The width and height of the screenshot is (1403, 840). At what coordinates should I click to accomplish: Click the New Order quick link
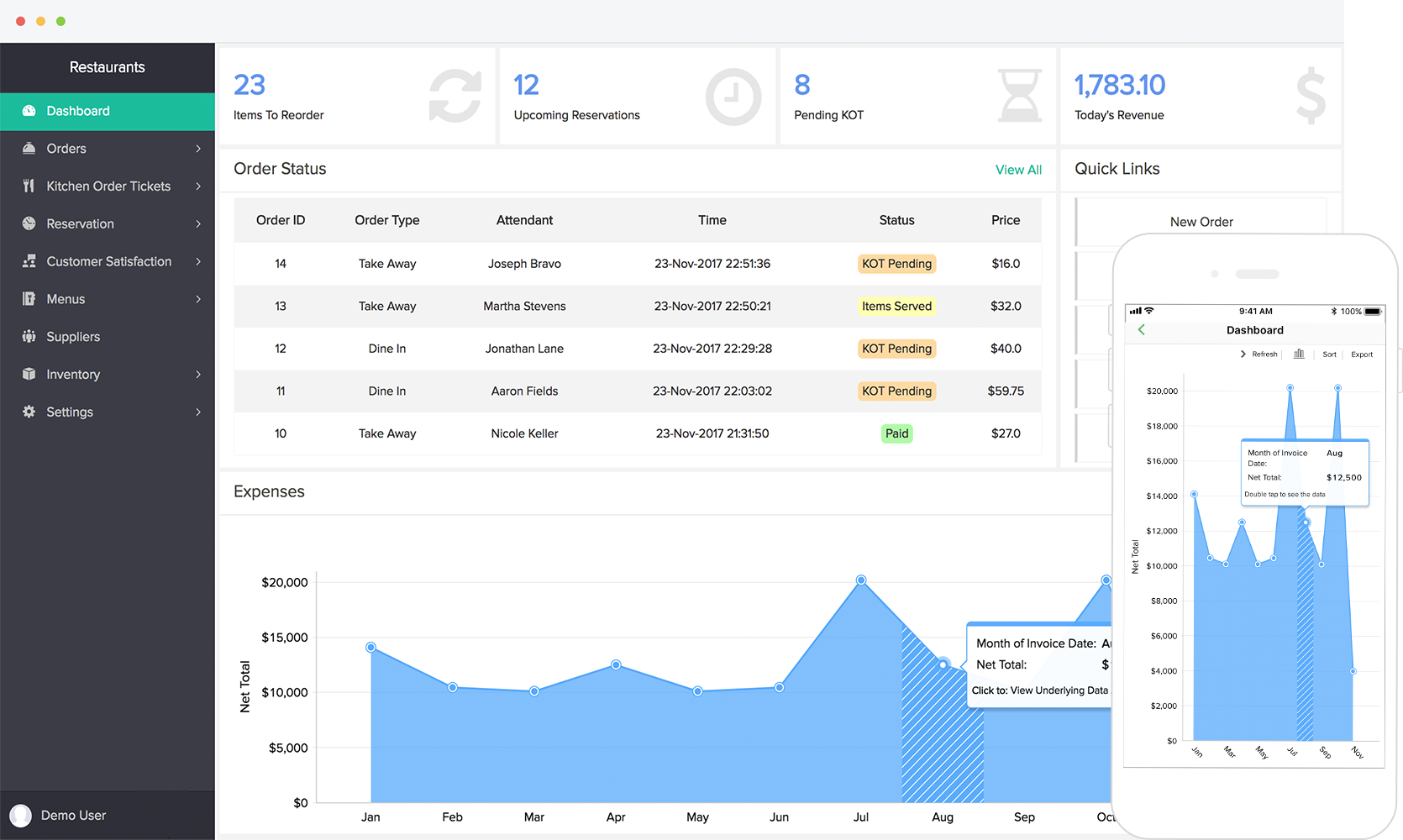pos(1201,222)
